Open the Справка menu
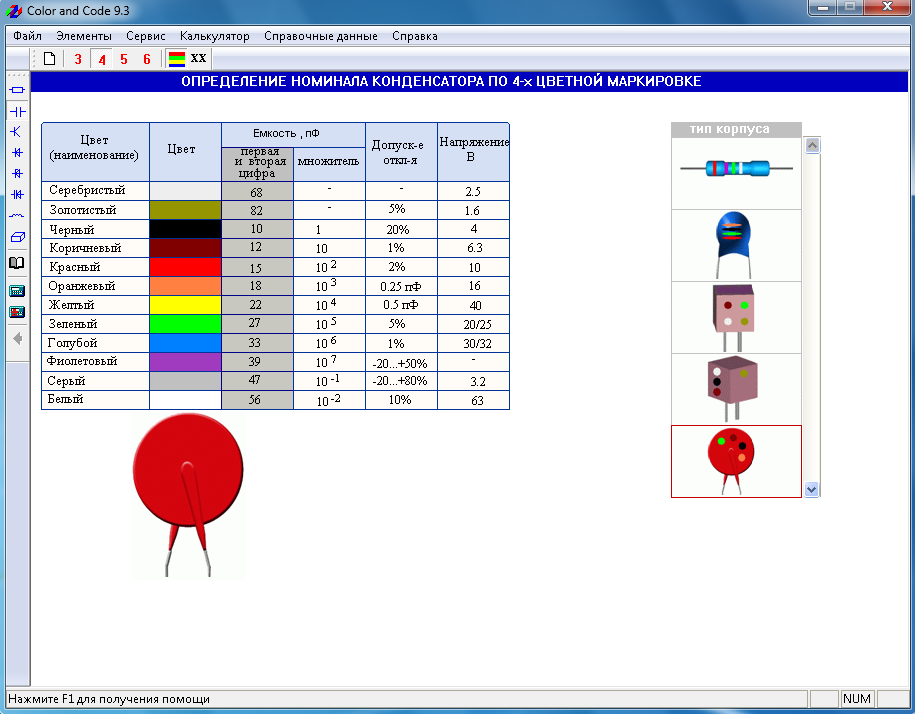The image size is (915, 714). [x=414, y=36]
